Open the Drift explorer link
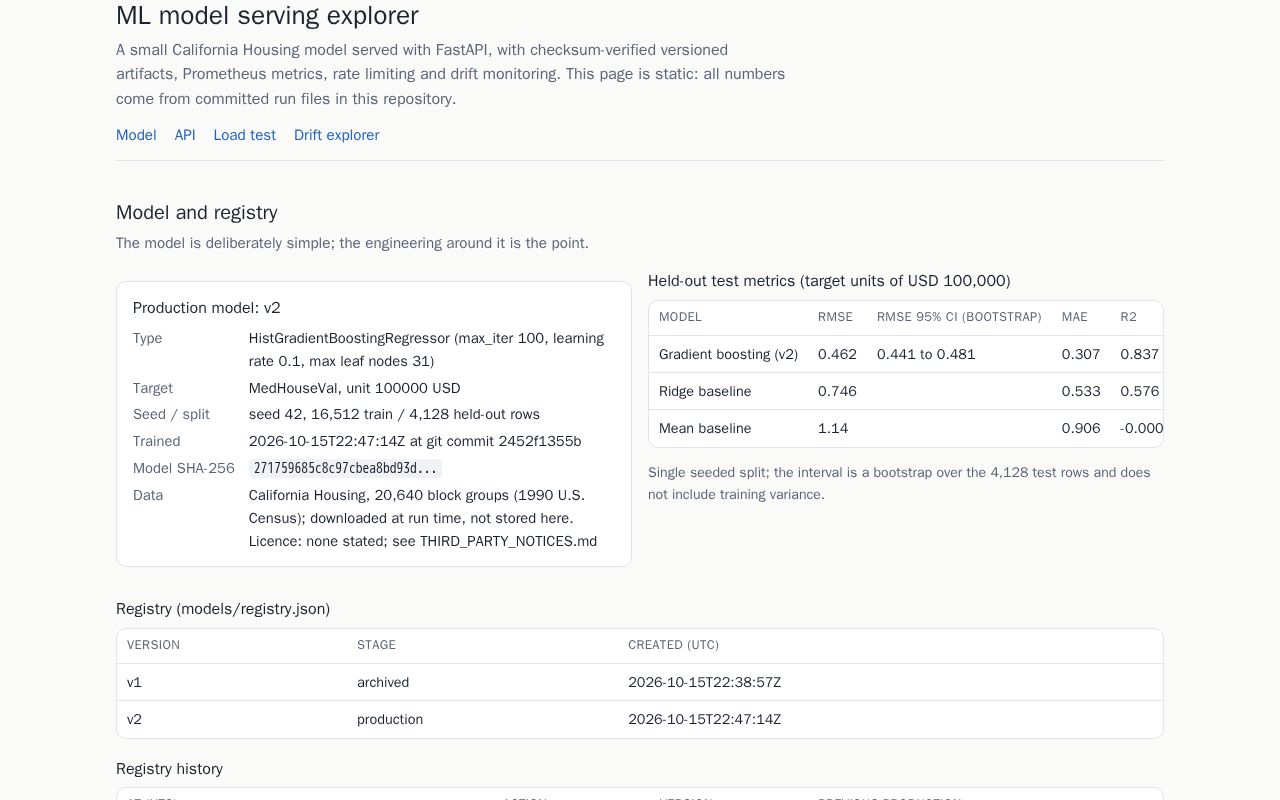 [336, 135]
